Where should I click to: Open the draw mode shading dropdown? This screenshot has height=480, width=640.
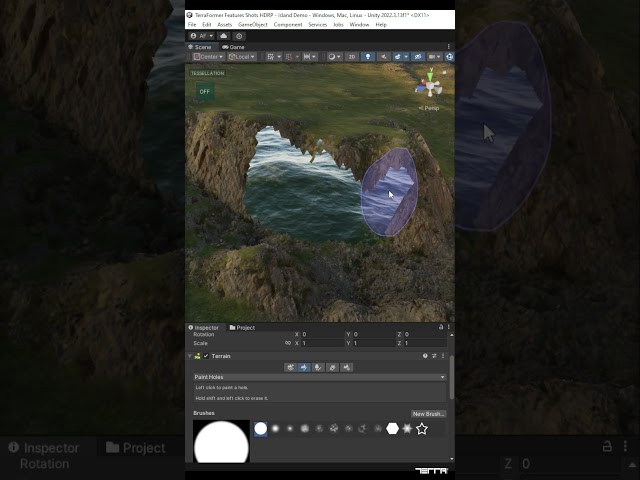tap(334, 57)
